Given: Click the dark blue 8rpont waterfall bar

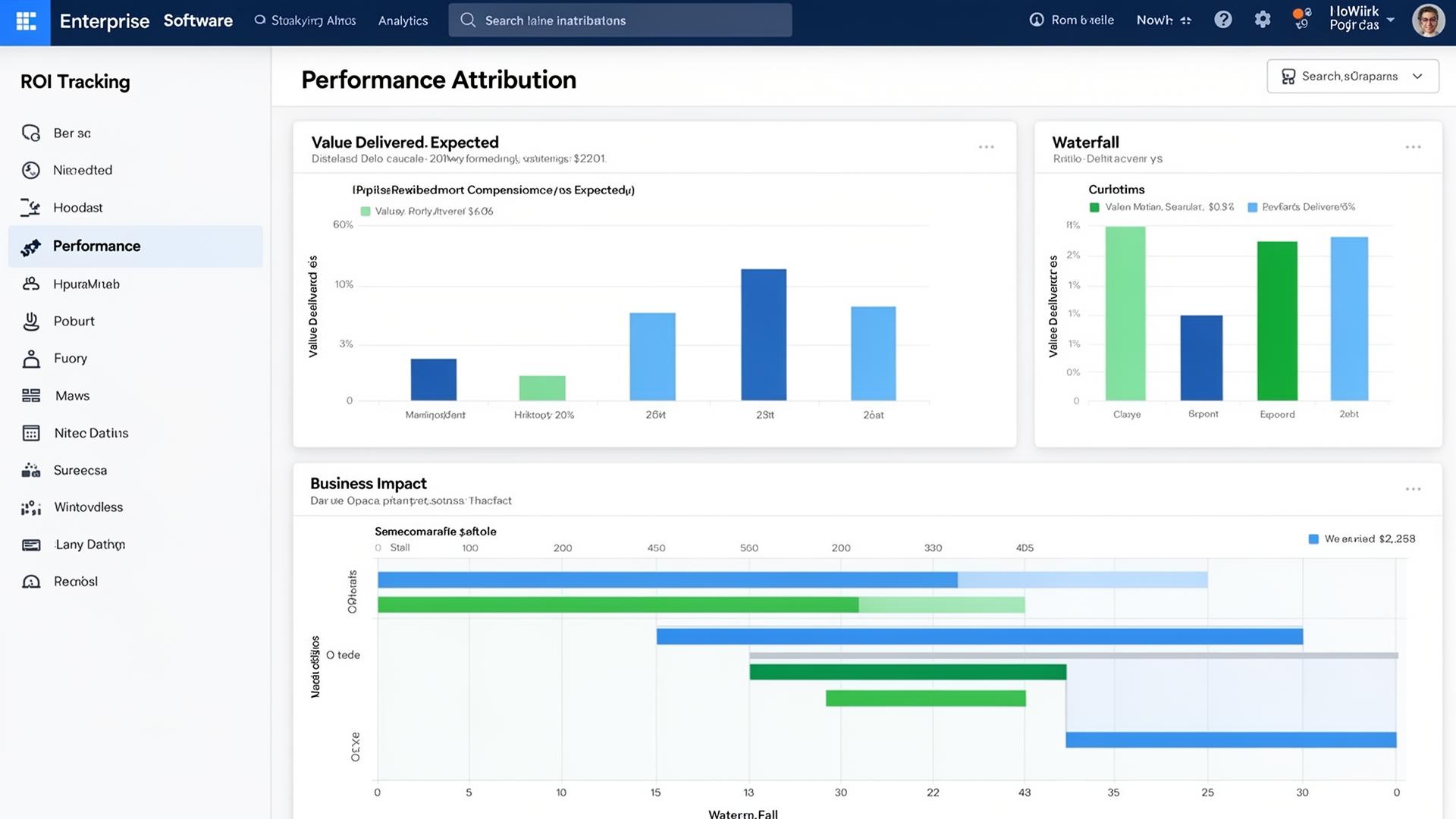Looking at the screenshot, I should [x=1201, y=358].
